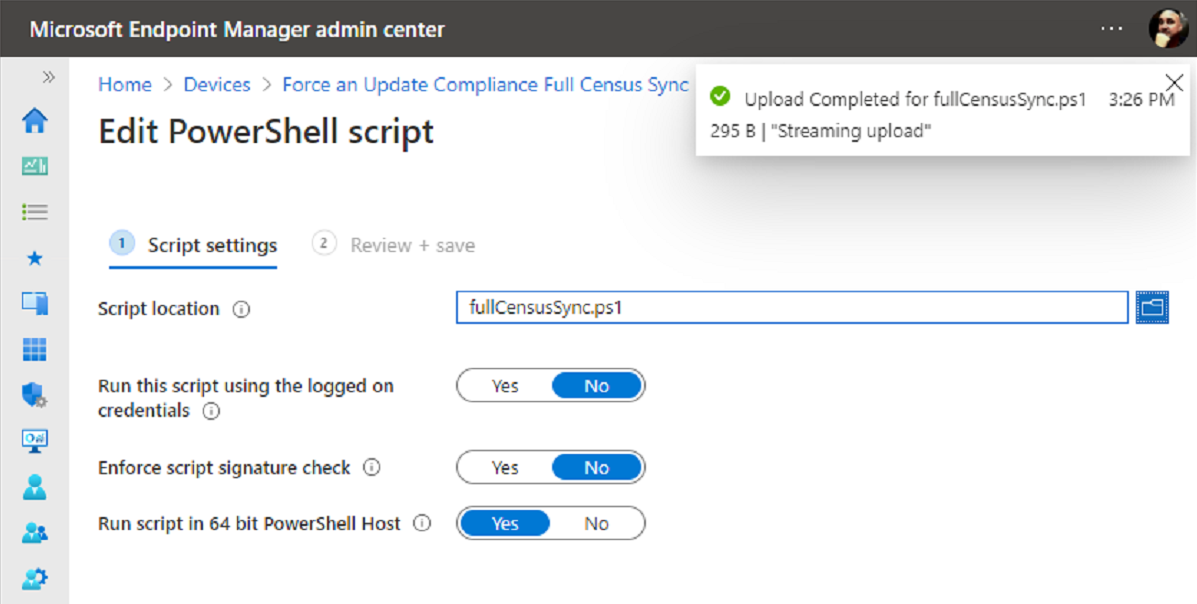Image resolution: width=1197 pixels, height=604 pixels.
Task: Browse for script with folder icon
Action: tap(1152, 308)
